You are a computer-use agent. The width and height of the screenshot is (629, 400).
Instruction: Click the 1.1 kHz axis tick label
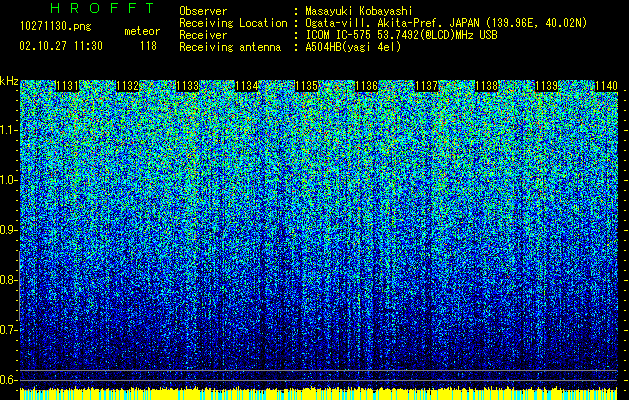click(9, 130)
